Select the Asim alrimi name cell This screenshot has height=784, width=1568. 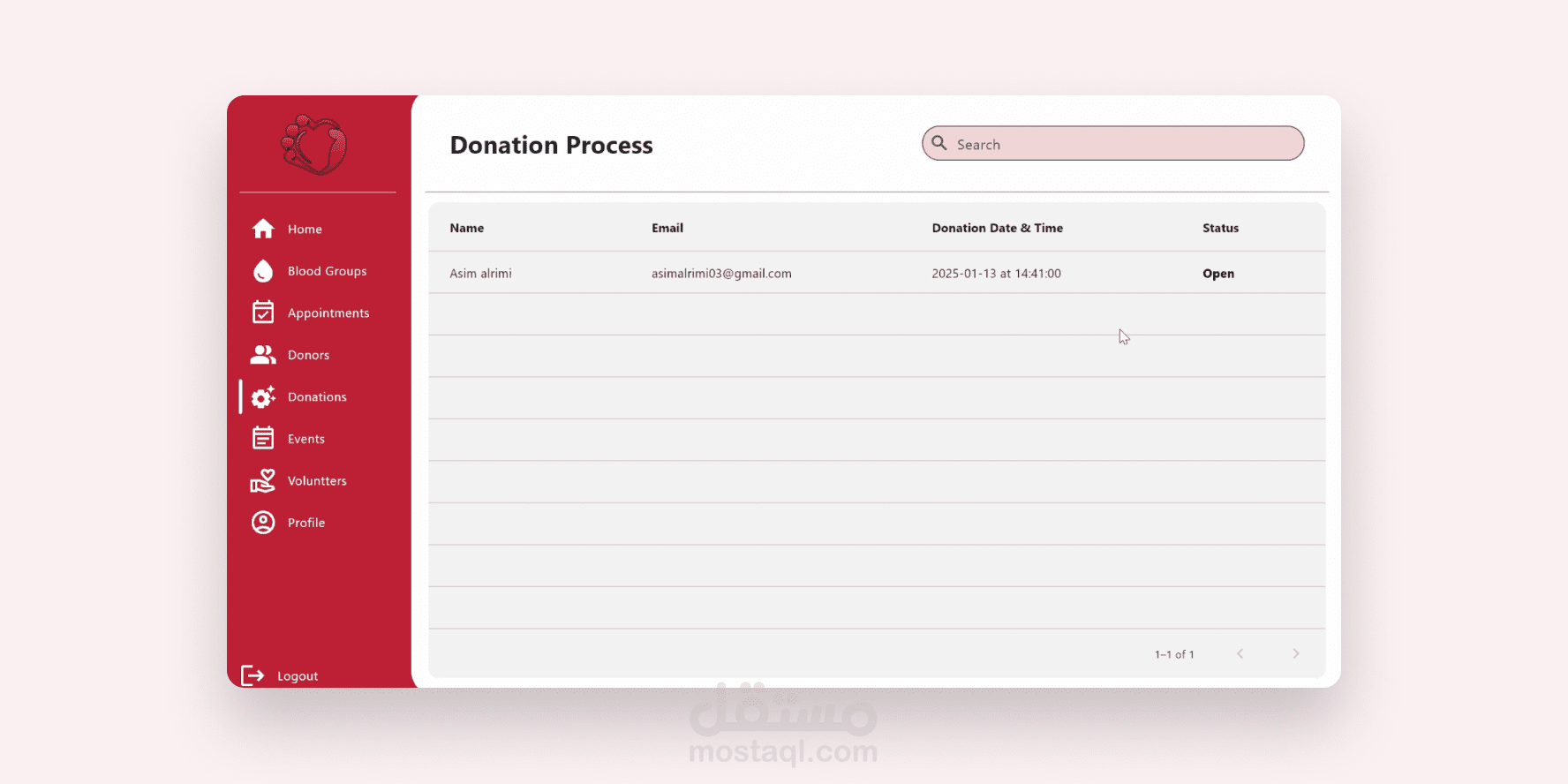pyautogui.click(x=480, y=274)
